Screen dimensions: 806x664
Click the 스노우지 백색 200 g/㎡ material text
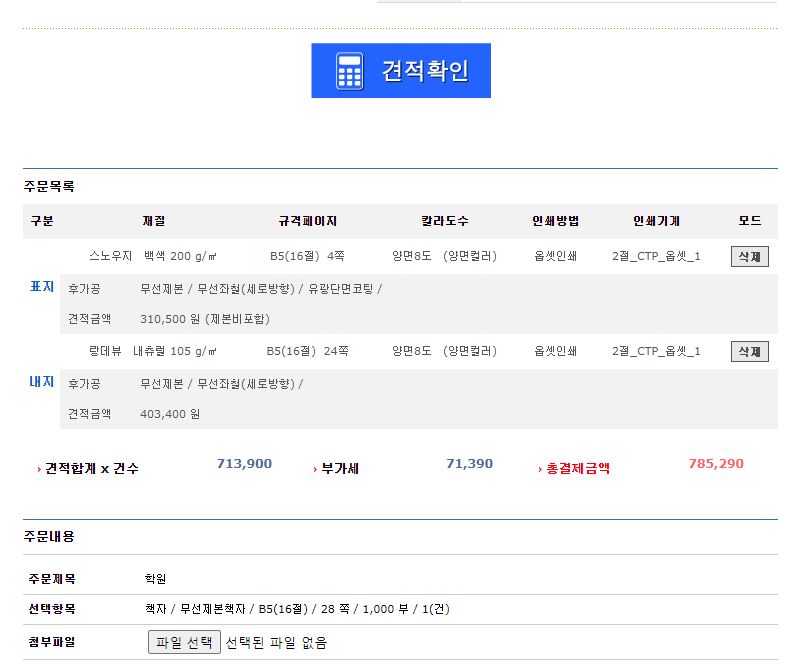tap(153, 256)
